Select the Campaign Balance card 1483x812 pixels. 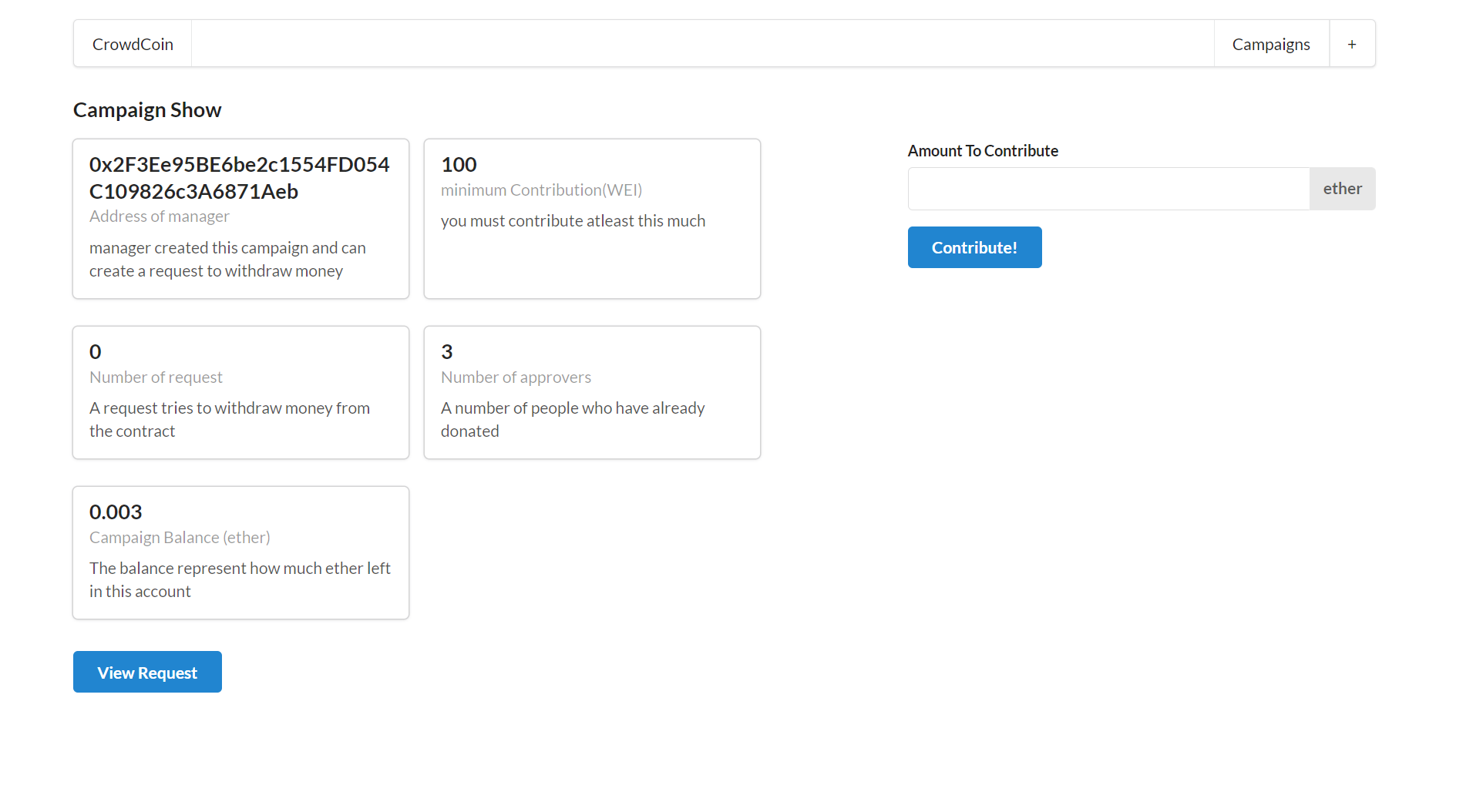coord(240,552)
